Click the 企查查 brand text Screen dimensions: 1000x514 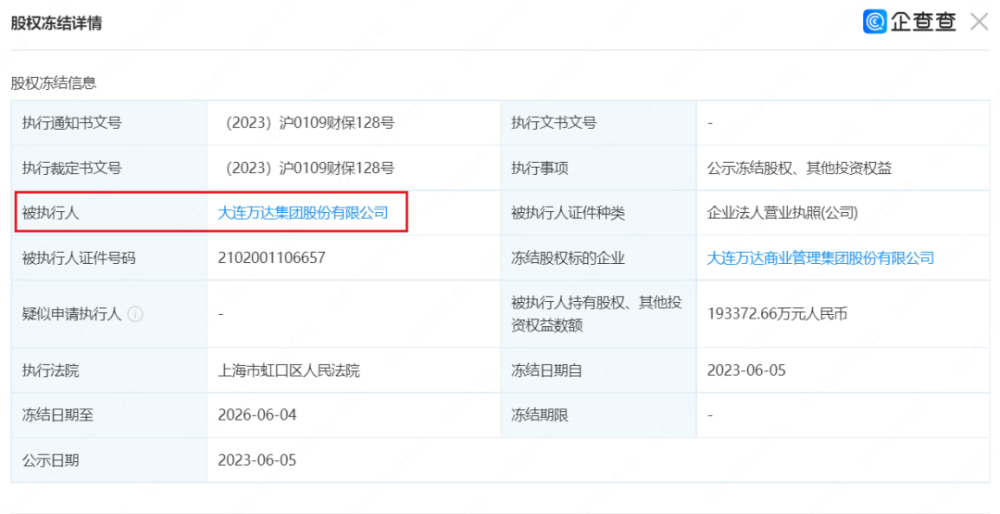(x=923, y=22)
